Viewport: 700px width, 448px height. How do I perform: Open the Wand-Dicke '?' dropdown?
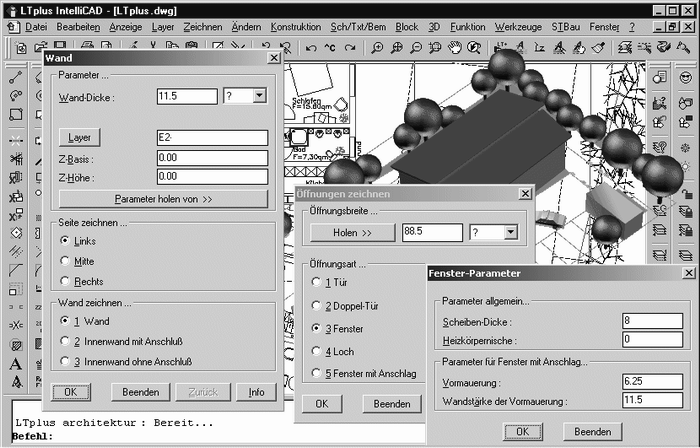259,95
